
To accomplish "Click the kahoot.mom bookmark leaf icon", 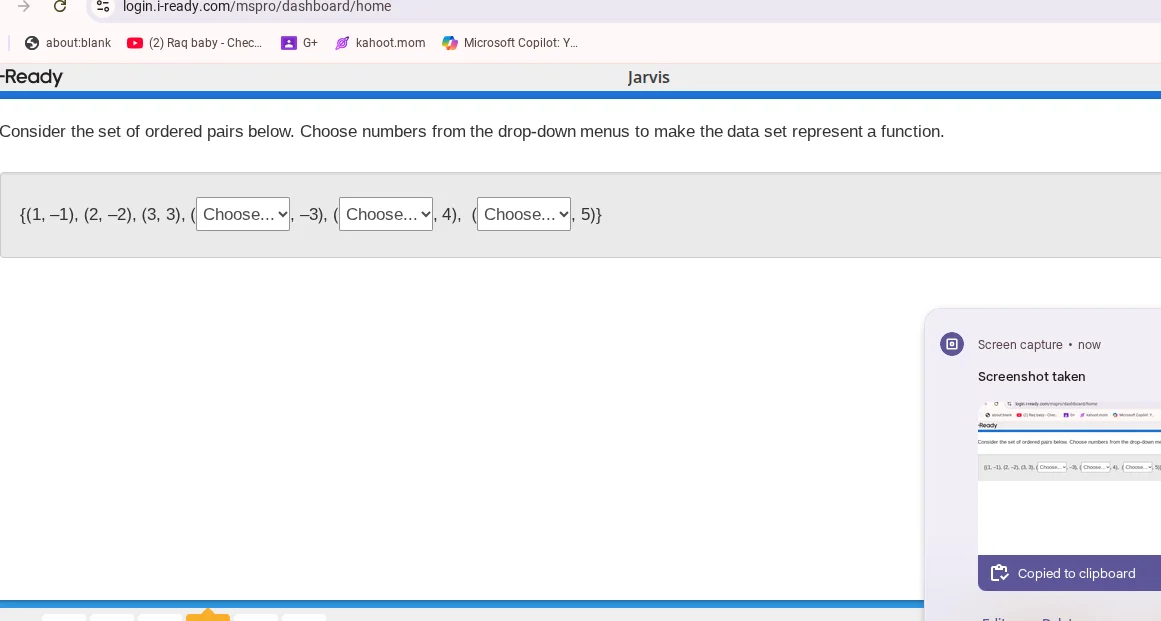I will [x=341, y=43].
